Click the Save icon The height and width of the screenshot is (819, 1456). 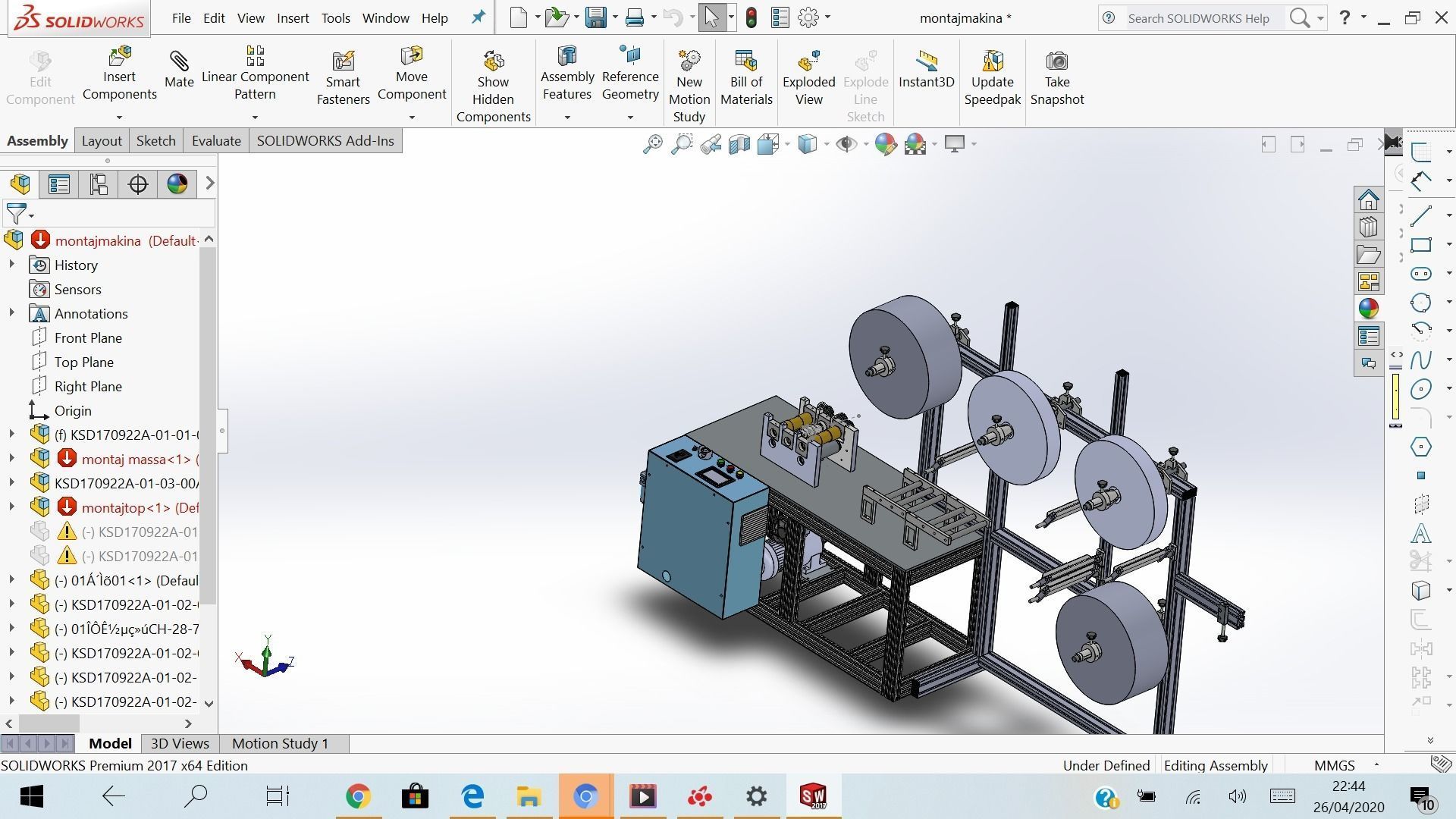tap(597, 17)
